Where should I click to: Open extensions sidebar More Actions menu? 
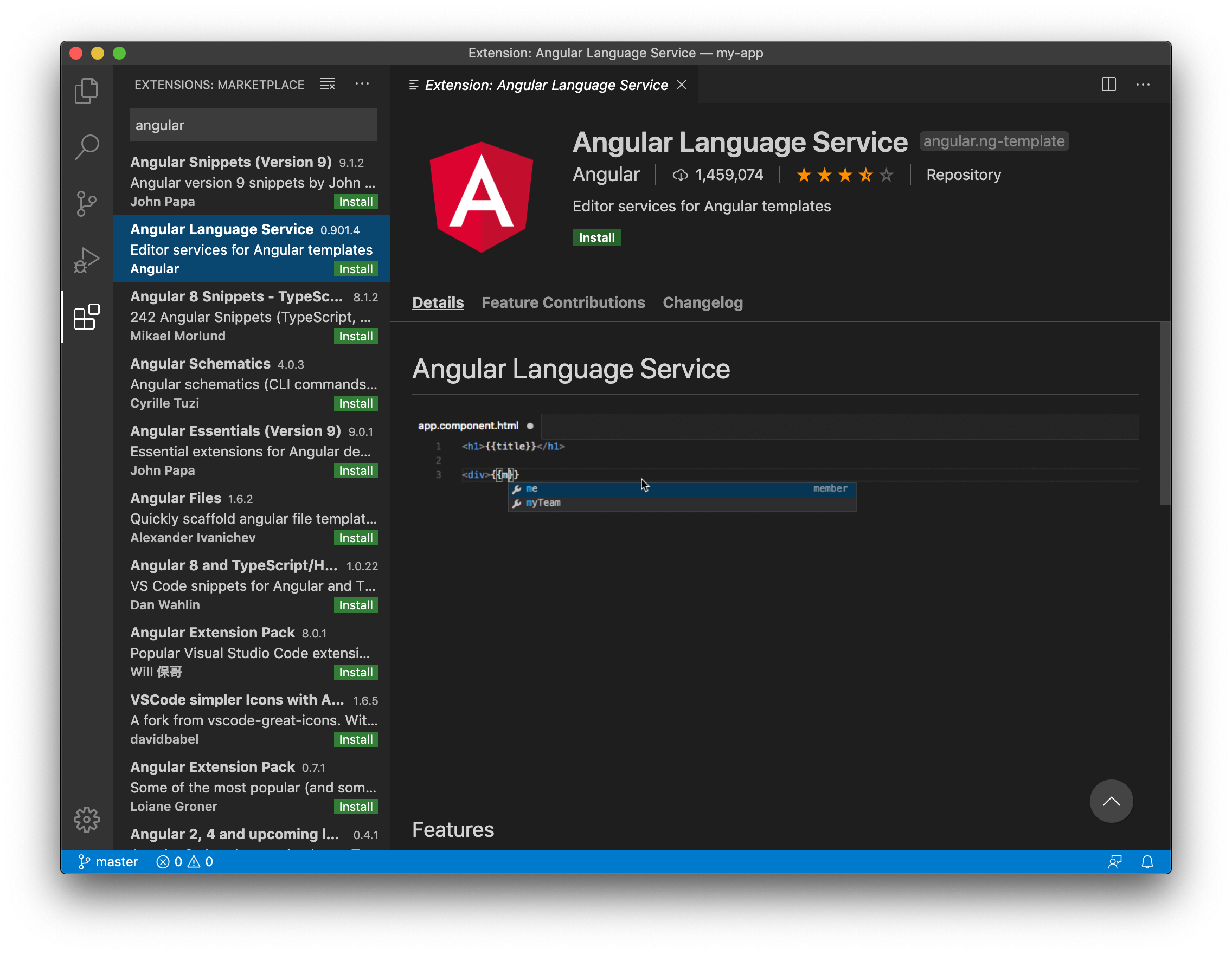click(x=362, y=84)
